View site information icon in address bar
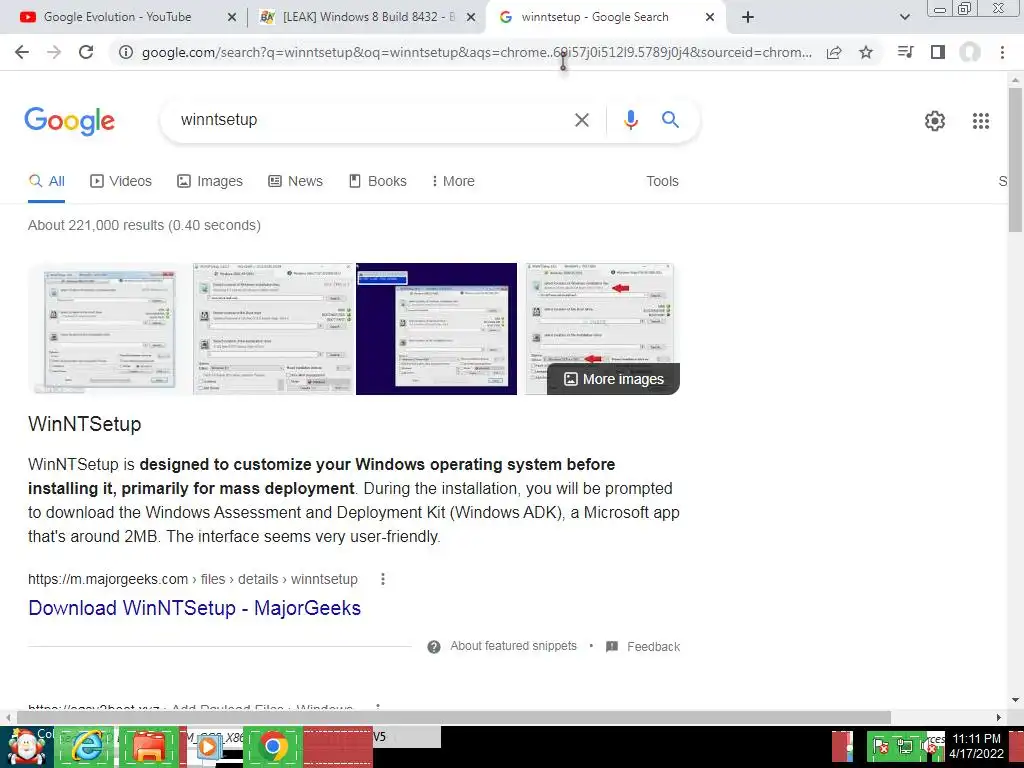Screen dimensions: 1024x768 (x=125, y=52)
